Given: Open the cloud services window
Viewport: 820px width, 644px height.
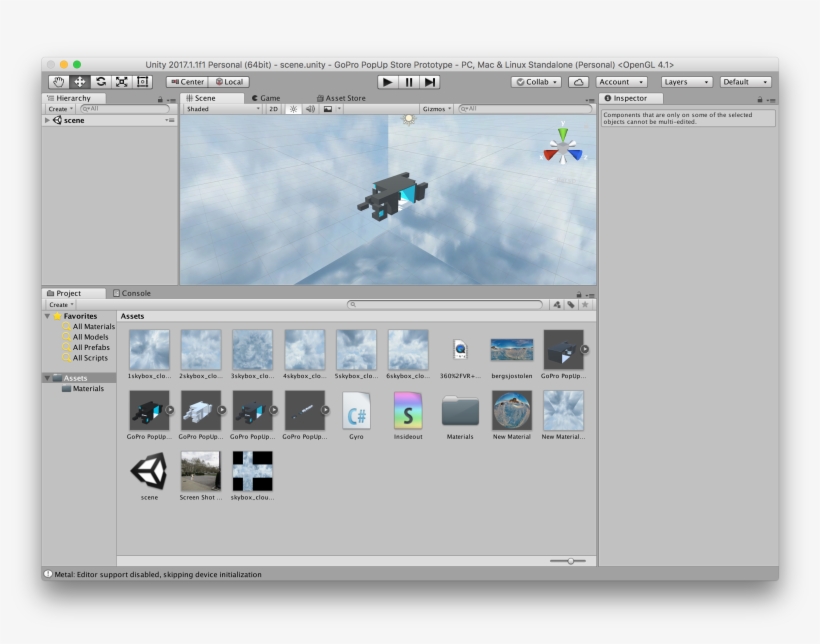Looking at the screenshot, I should click(x=580, y=82).
